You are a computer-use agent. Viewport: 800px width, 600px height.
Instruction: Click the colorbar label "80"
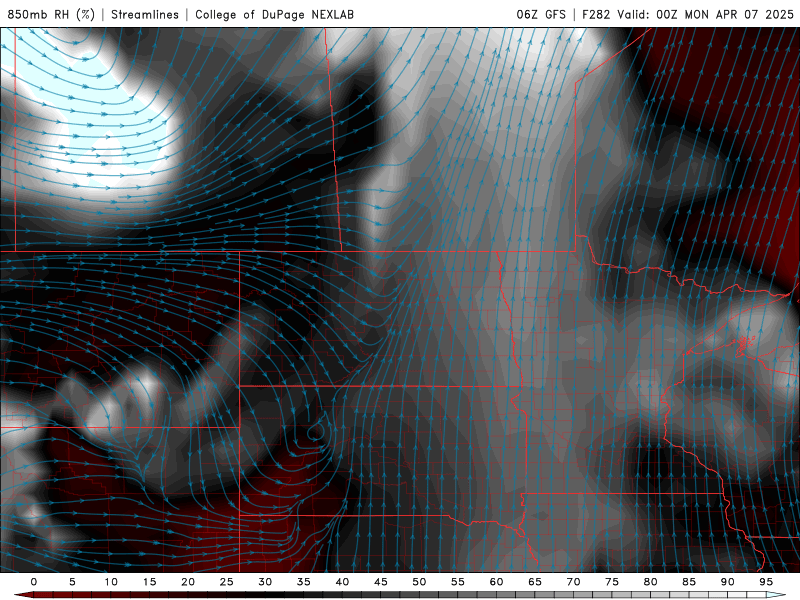click(x=650, y=582)
